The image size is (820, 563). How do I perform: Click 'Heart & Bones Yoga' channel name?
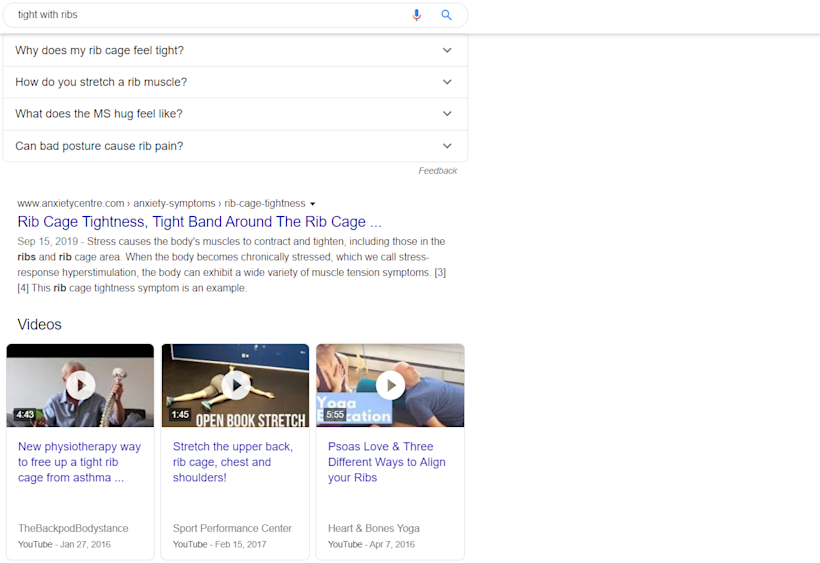coord(374,528)
